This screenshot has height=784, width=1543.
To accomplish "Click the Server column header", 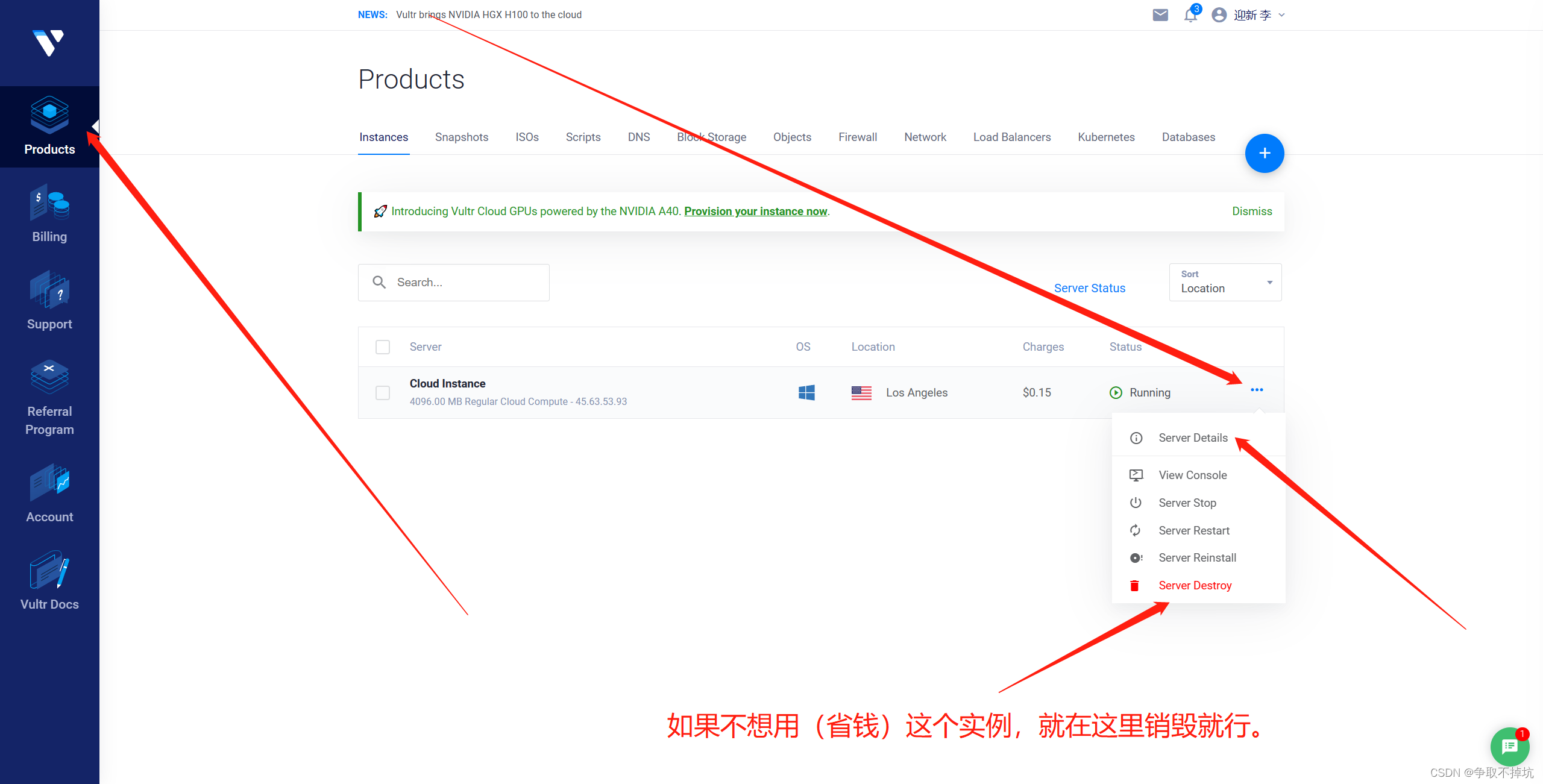I will coord(426,347).
